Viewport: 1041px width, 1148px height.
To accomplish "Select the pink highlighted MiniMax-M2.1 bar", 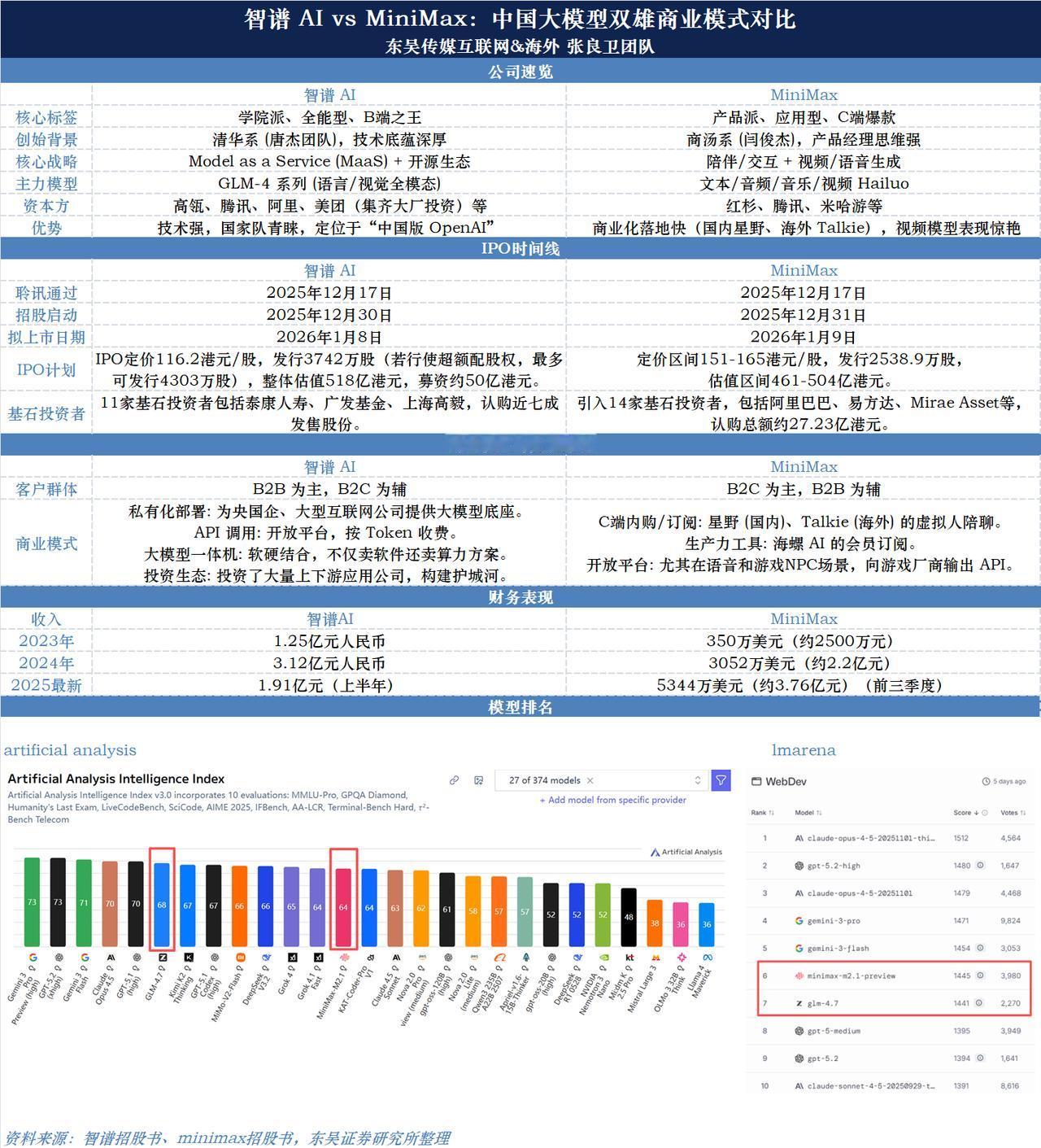I will [x=345, y=906].
